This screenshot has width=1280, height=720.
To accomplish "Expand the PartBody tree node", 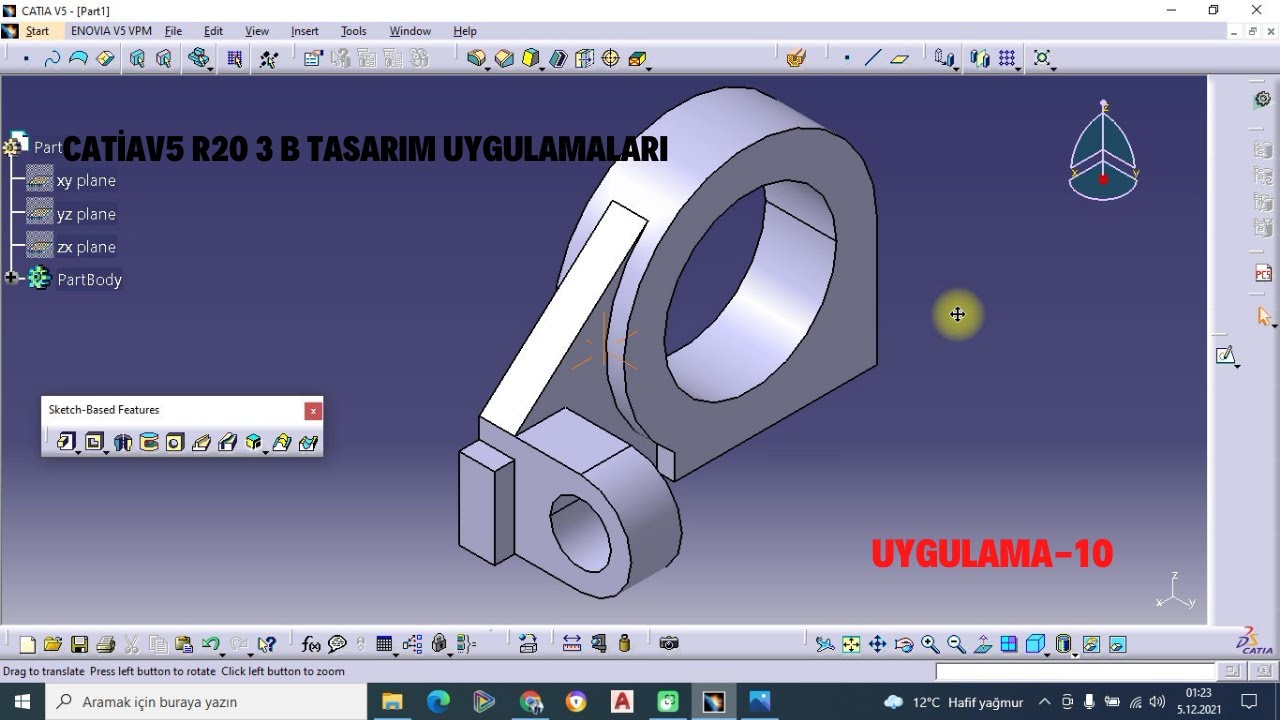I will pyautogui.click(x=12, y=279).
